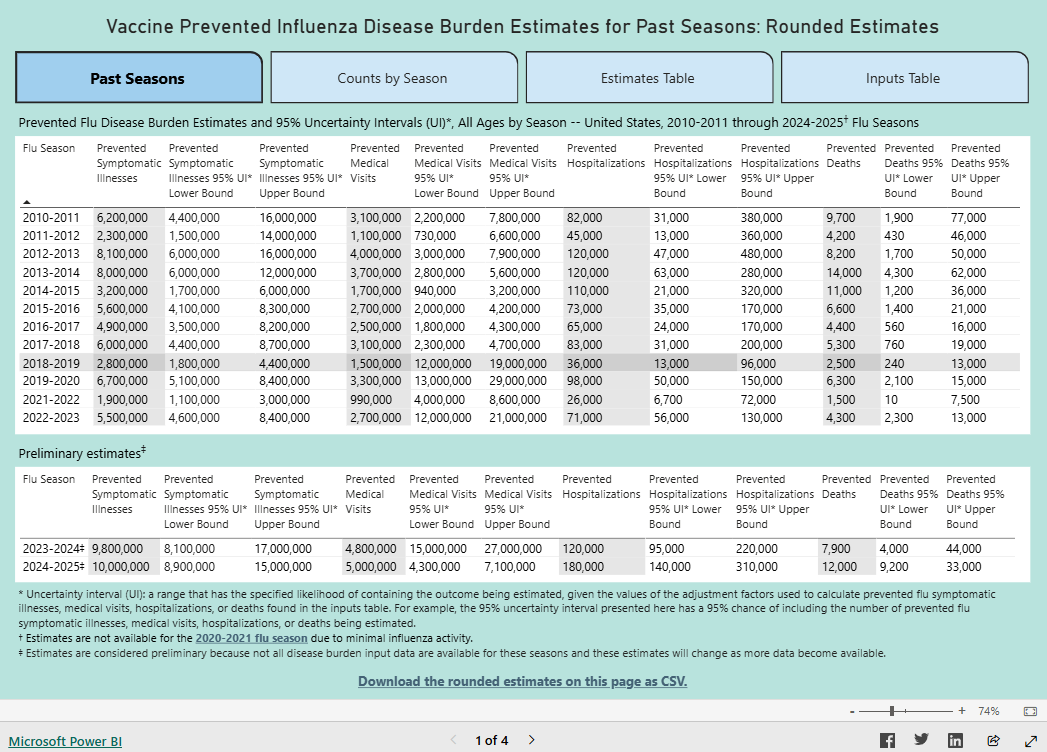
Task: Switch to the Counts by Season tab
Action: tap(393, 77)
